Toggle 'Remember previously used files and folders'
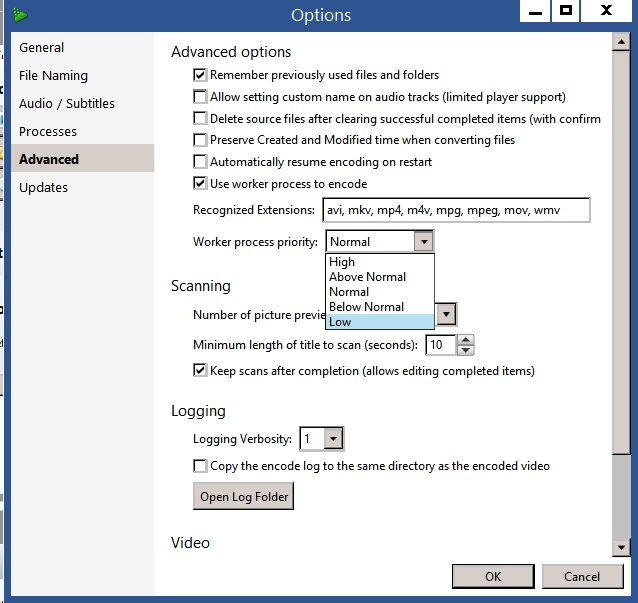 200,75
